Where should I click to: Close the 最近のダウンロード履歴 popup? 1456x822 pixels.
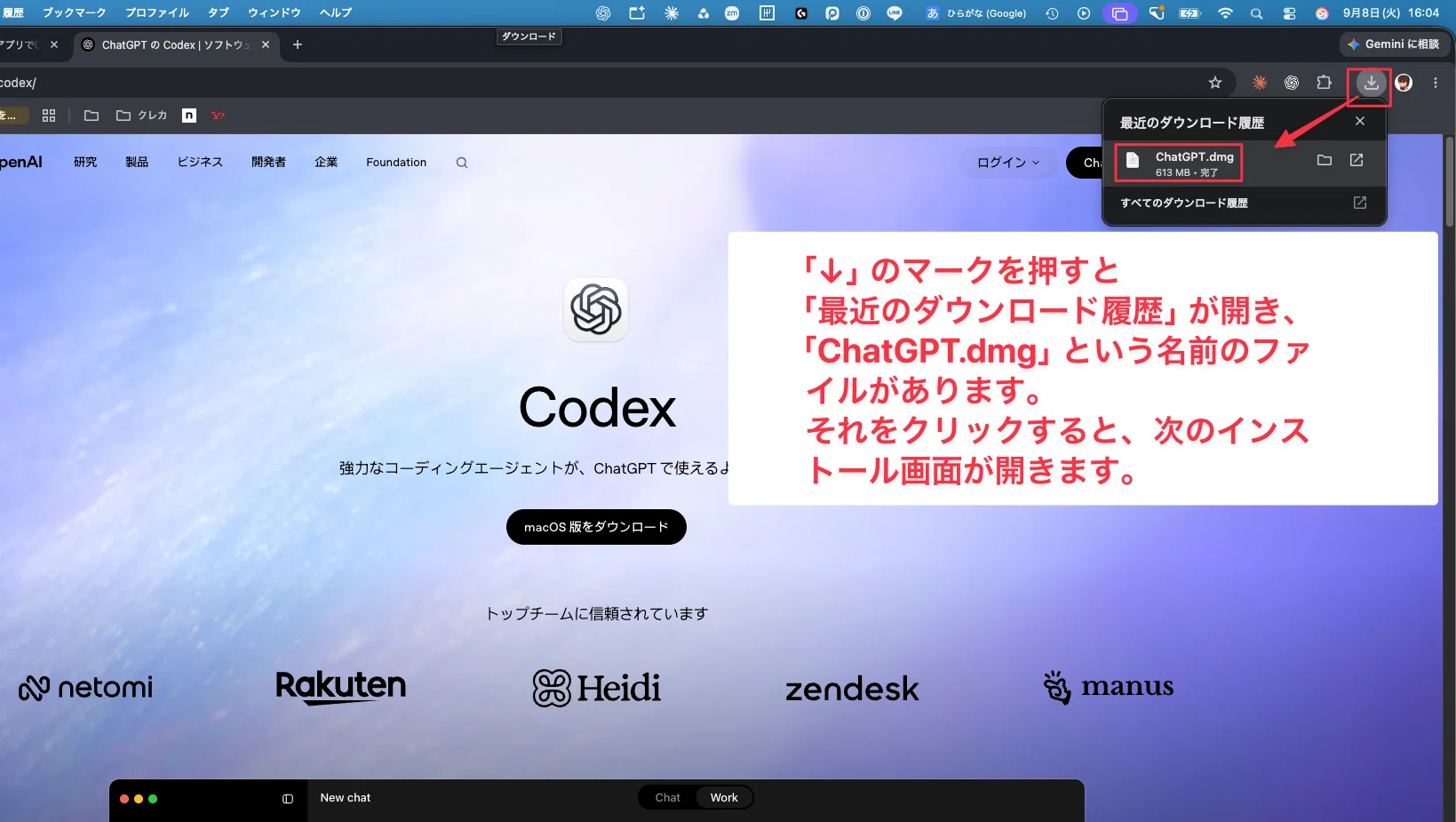coord(1360,121)
